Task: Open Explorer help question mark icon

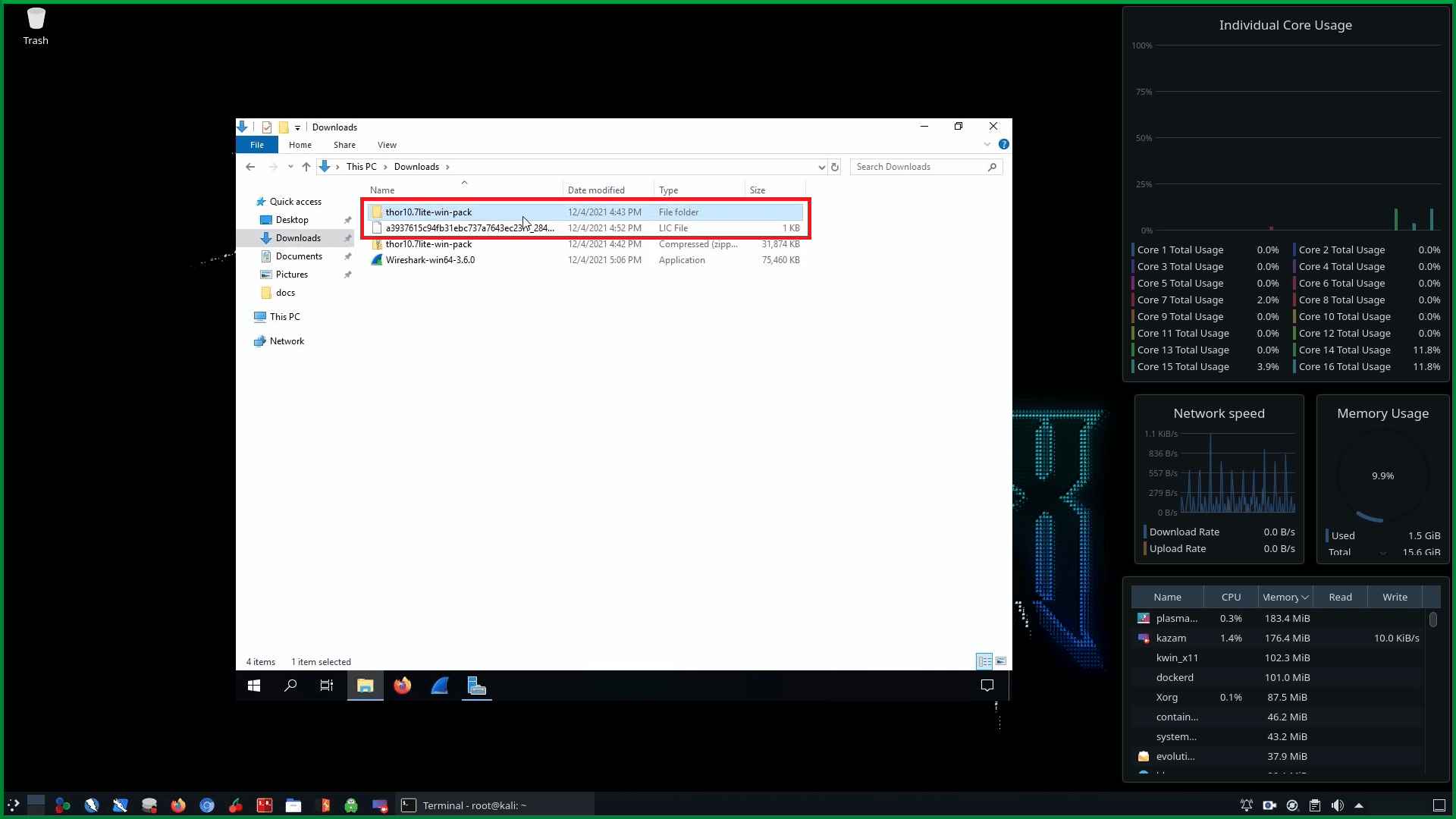Action: 1003,144
